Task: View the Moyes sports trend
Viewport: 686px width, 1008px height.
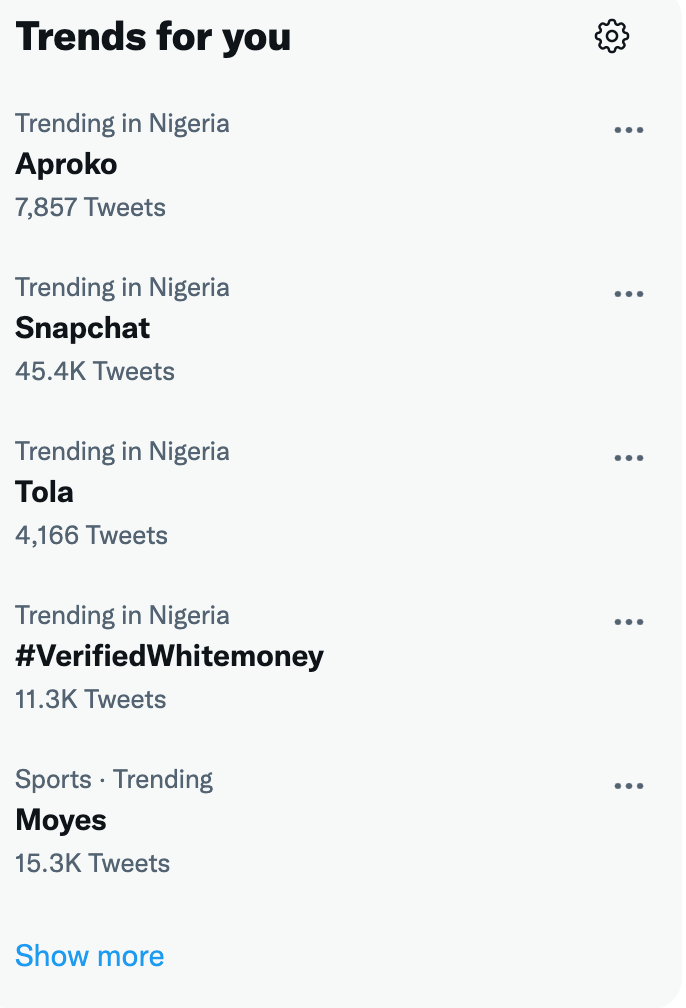Action: coord(61,820)
